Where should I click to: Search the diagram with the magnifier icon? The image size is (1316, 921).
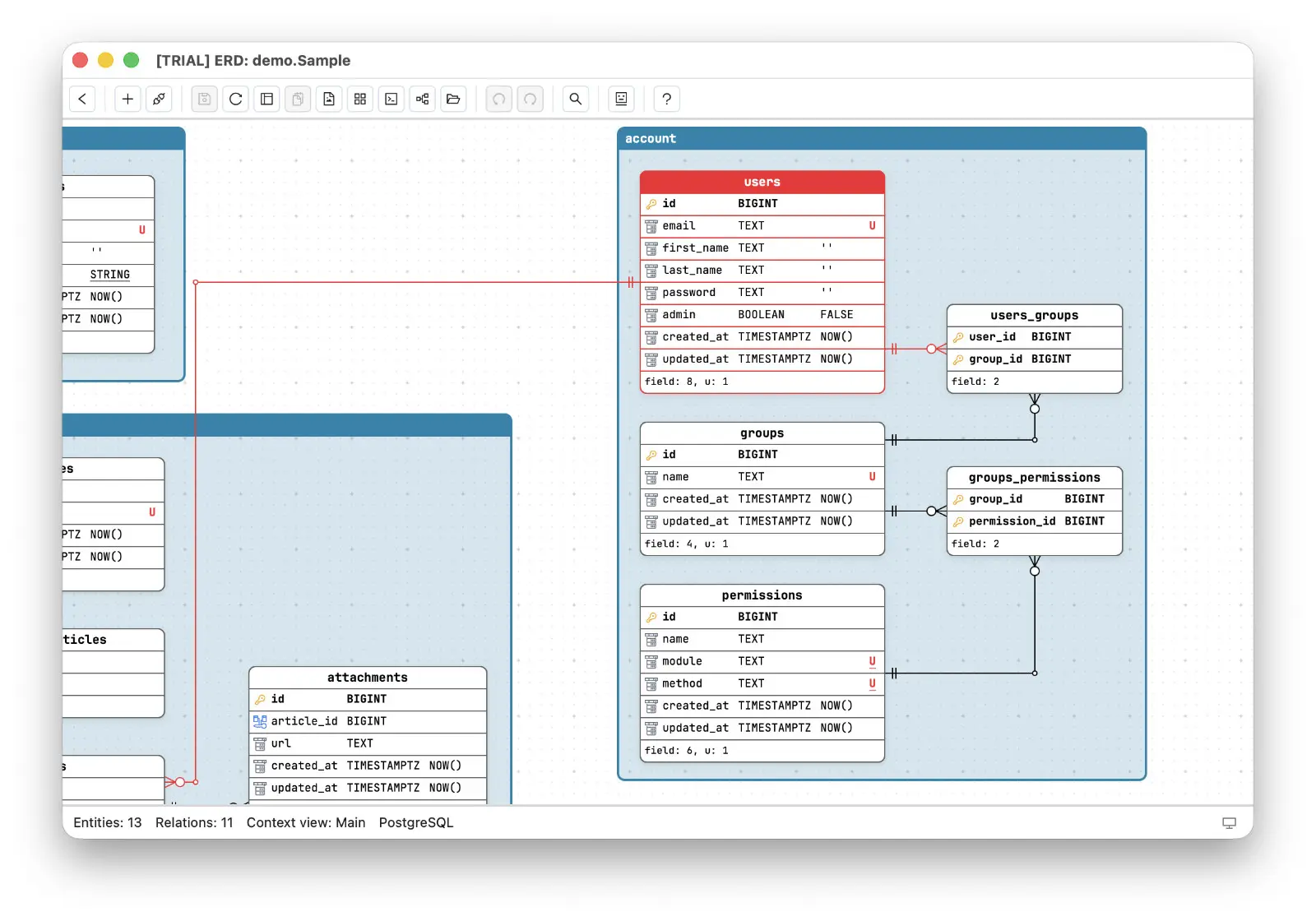(x=576, y=99)
